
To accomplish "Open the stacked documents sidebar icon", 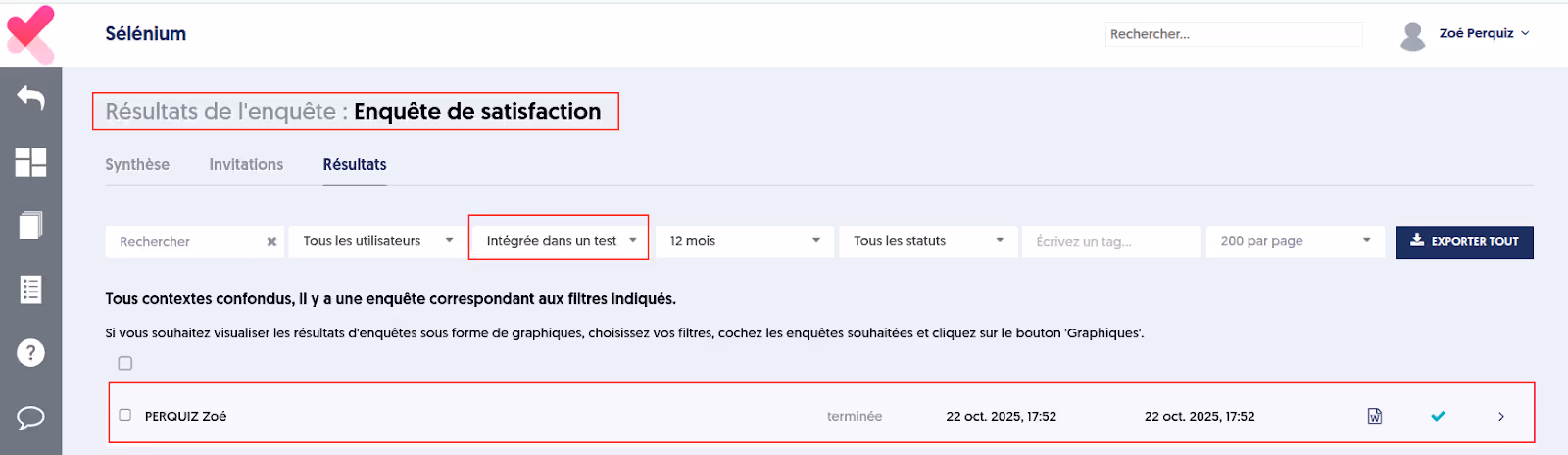I will pos(30,226).
